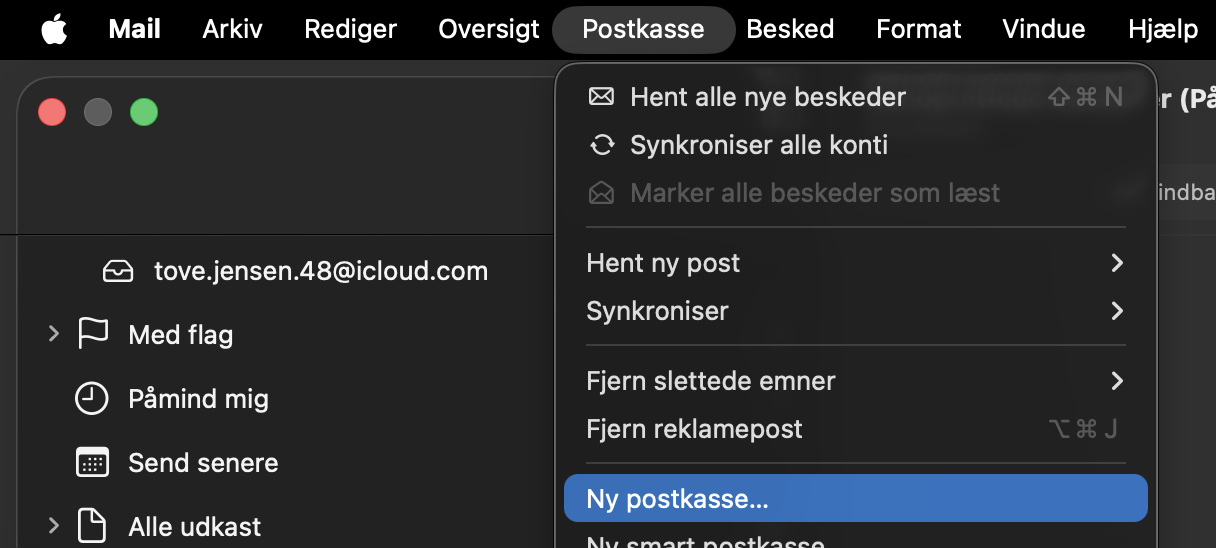Click the envelope icon for Hent alle nye beskeder
This screenshot has width=1216, height=548.
click(x=601, y=97)
